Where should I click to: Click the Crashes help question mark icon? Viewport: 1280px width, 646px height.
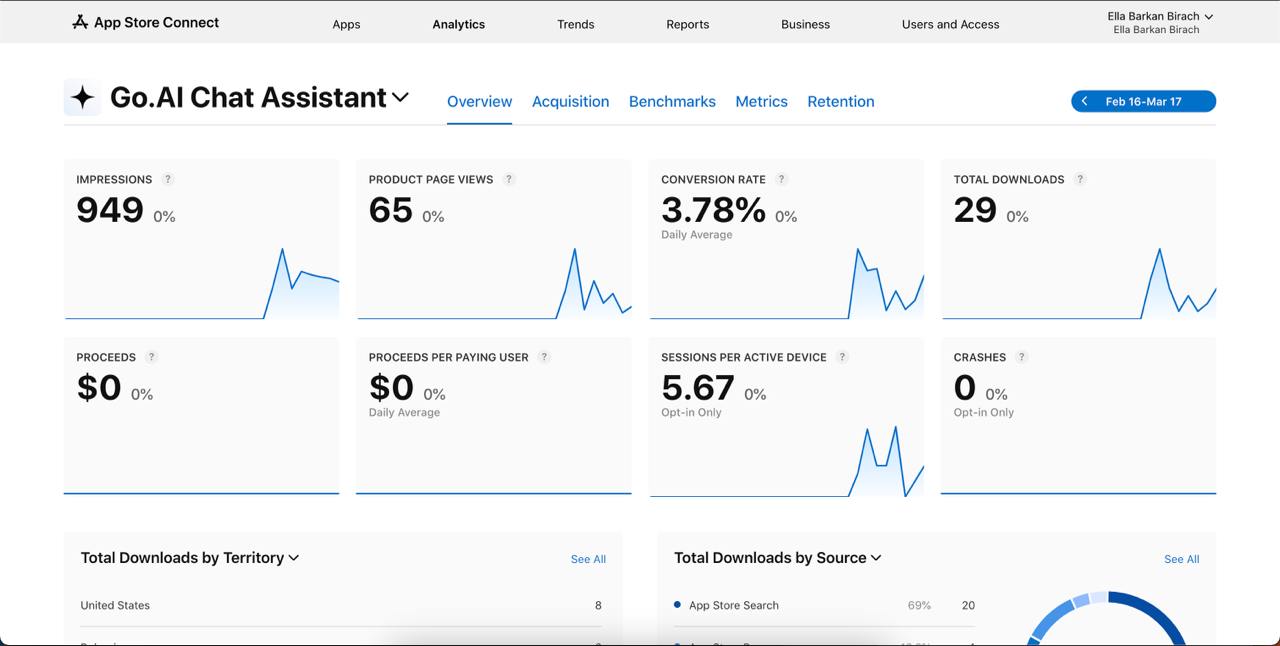1021,357
